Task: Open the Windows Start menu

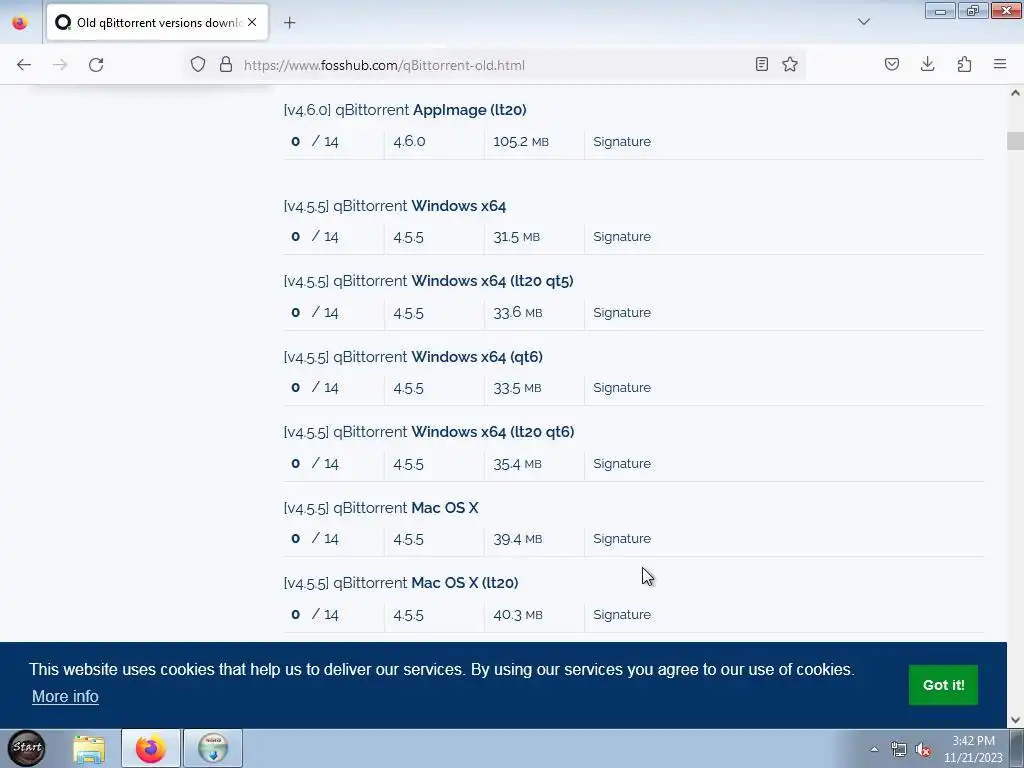Action: point(27,748)
